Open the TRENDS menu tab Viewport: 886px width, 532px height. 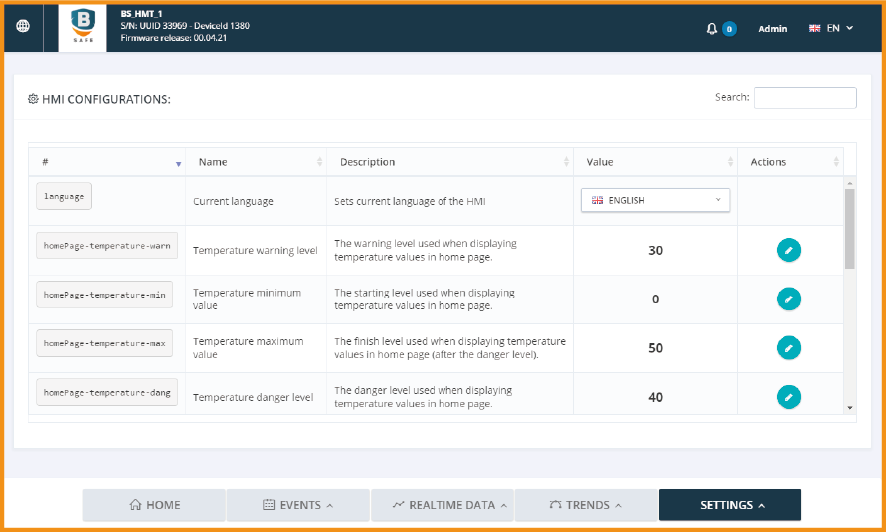pyautogui.click(x=586, y=505)
